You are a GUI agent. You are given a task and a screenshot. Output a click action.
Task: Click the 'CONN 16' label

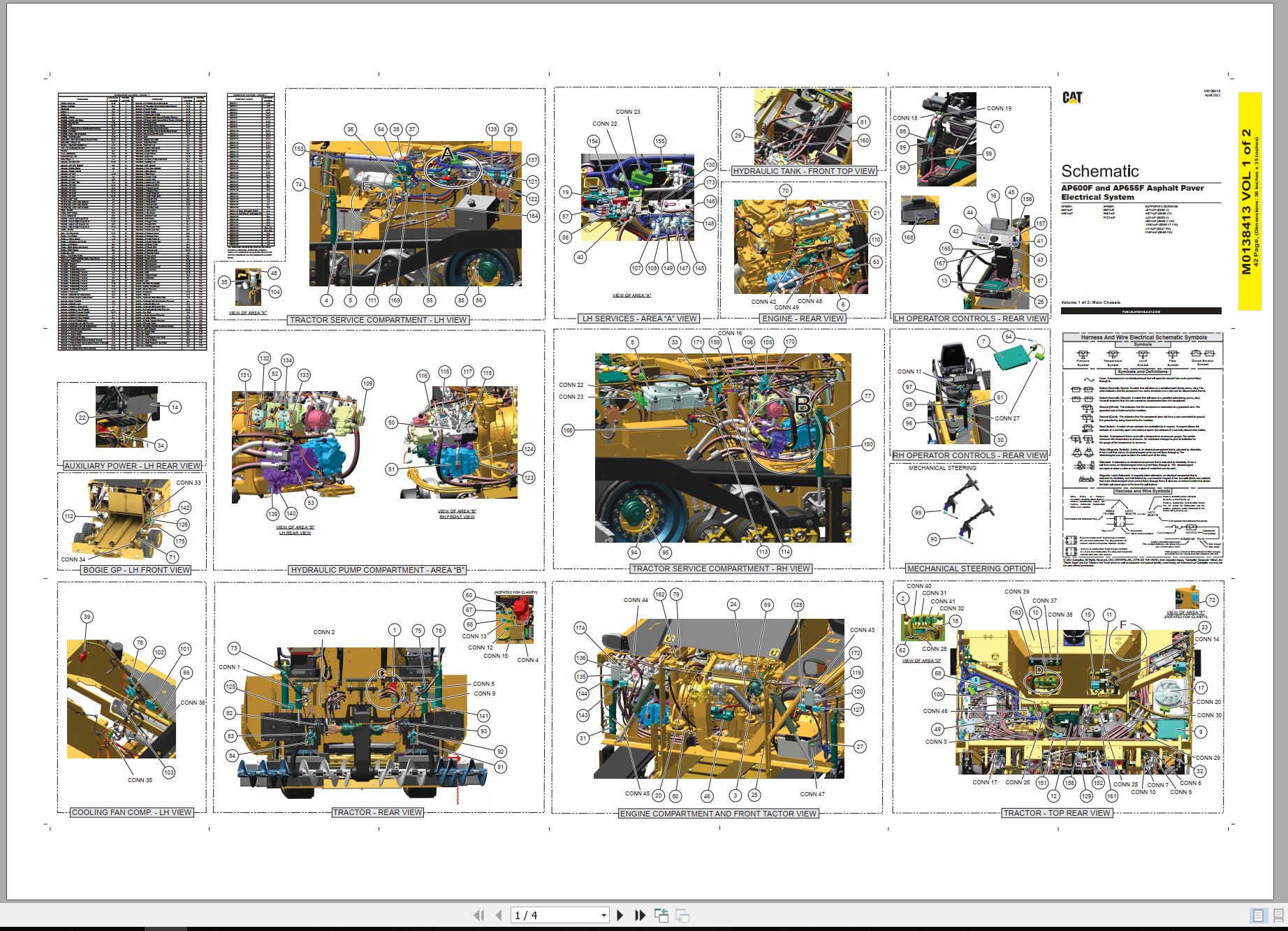click(730, 333)
